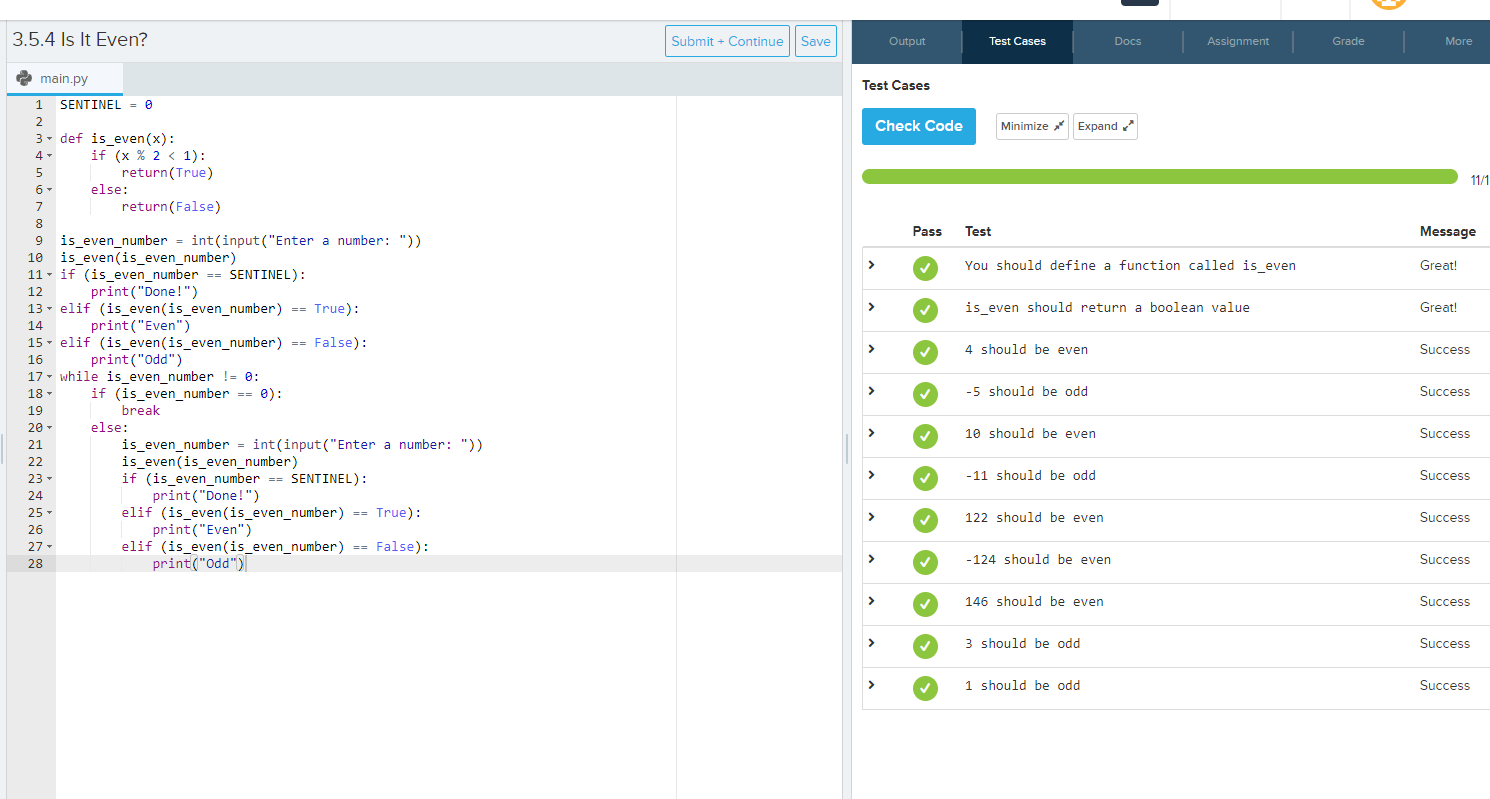Fold the if block at line 11
The image size is (1490, 799).
50,275
